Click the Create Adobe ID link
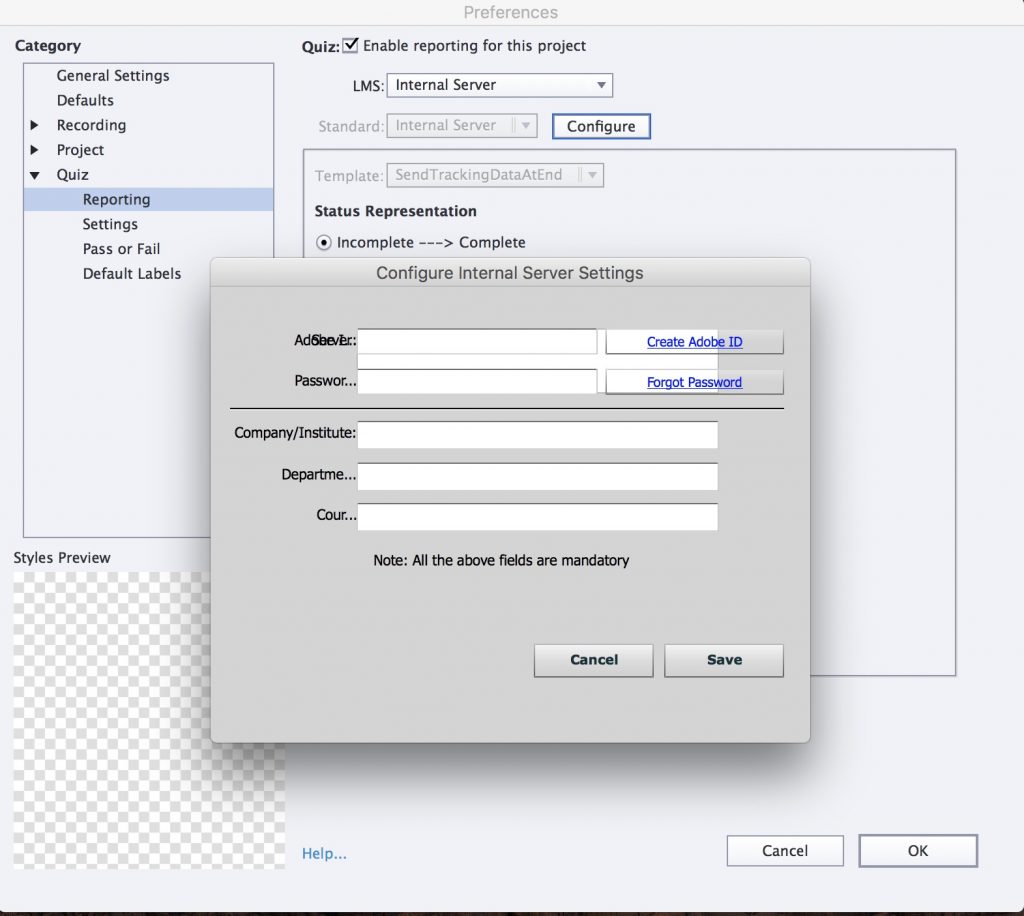Viewport: 1024px width, 916px height. click(x=694, y=342)
